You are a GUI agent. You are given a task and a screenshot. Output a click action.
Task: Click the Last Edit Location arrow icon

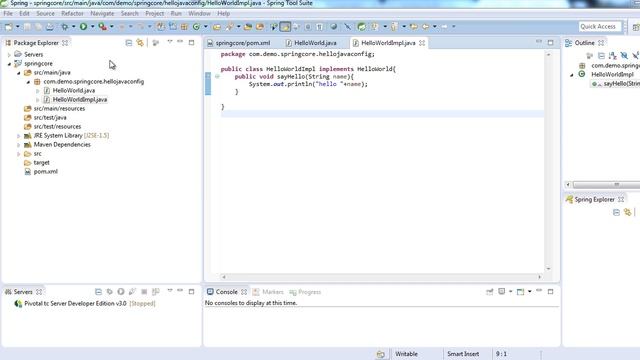[x=413, y=27]
